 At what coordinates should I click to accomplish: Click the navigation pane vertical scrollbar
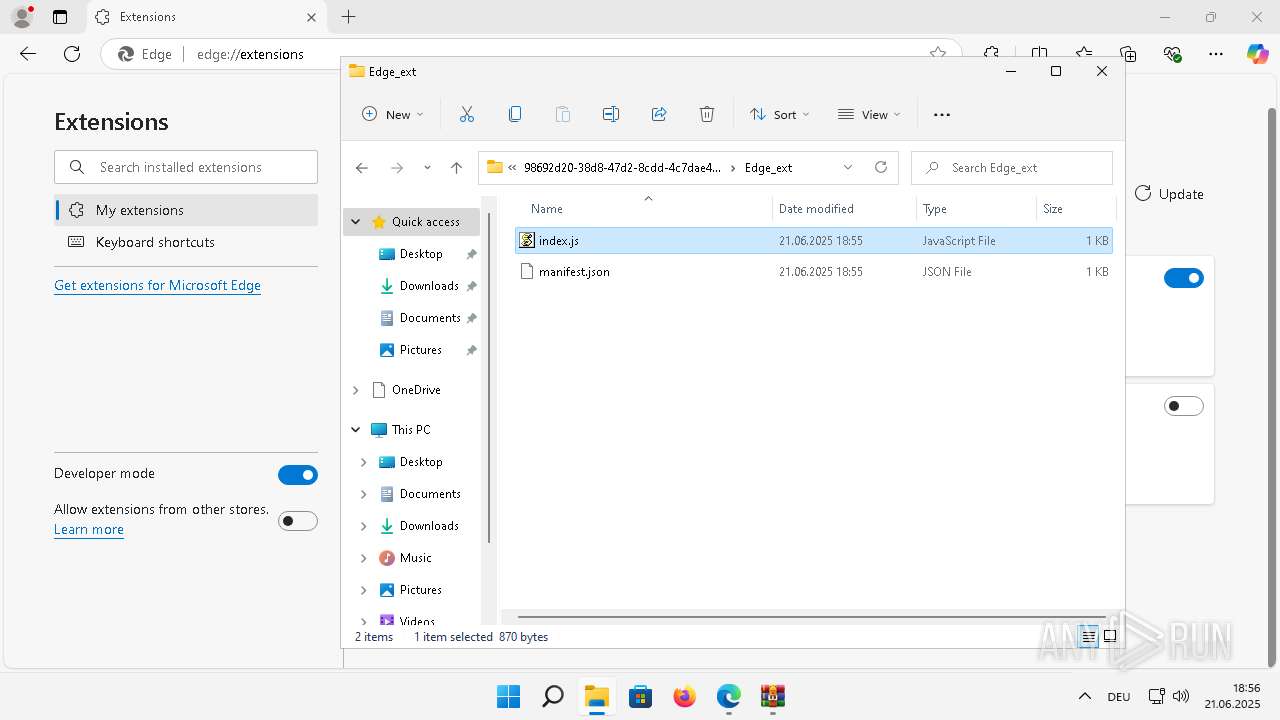click(489, 378)
